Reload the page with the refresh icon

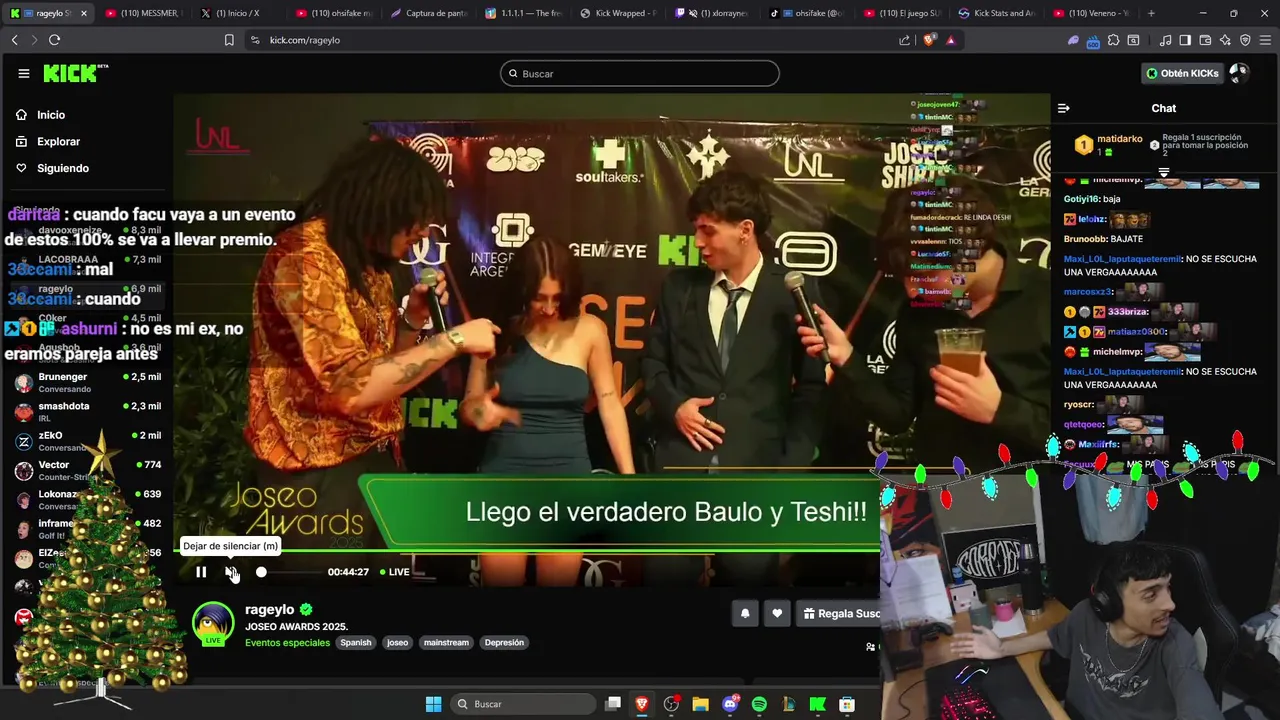(x=54, y=40)
